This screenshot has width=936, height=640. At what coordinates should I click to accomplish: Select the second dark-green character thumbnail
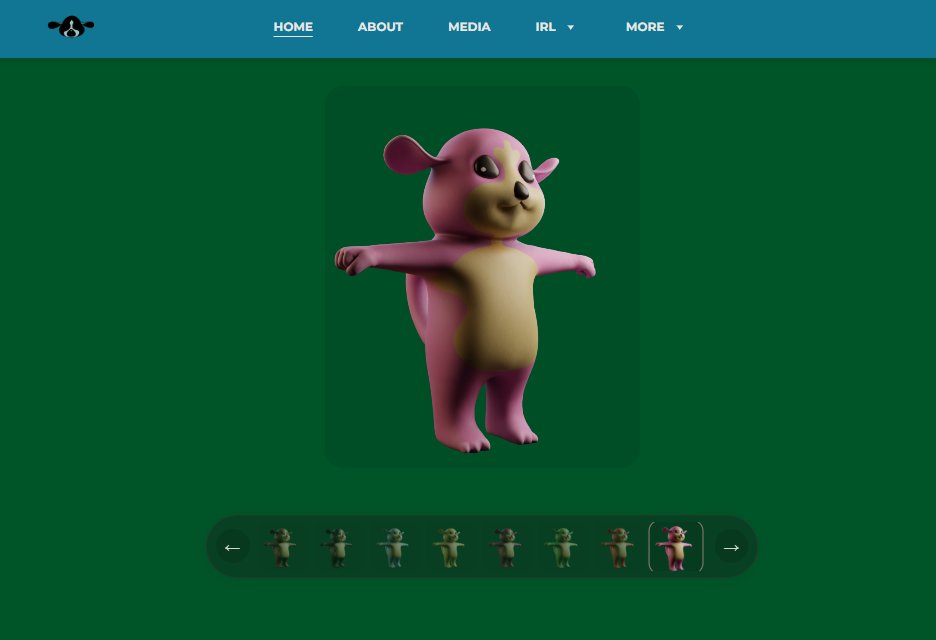(337, 547)
